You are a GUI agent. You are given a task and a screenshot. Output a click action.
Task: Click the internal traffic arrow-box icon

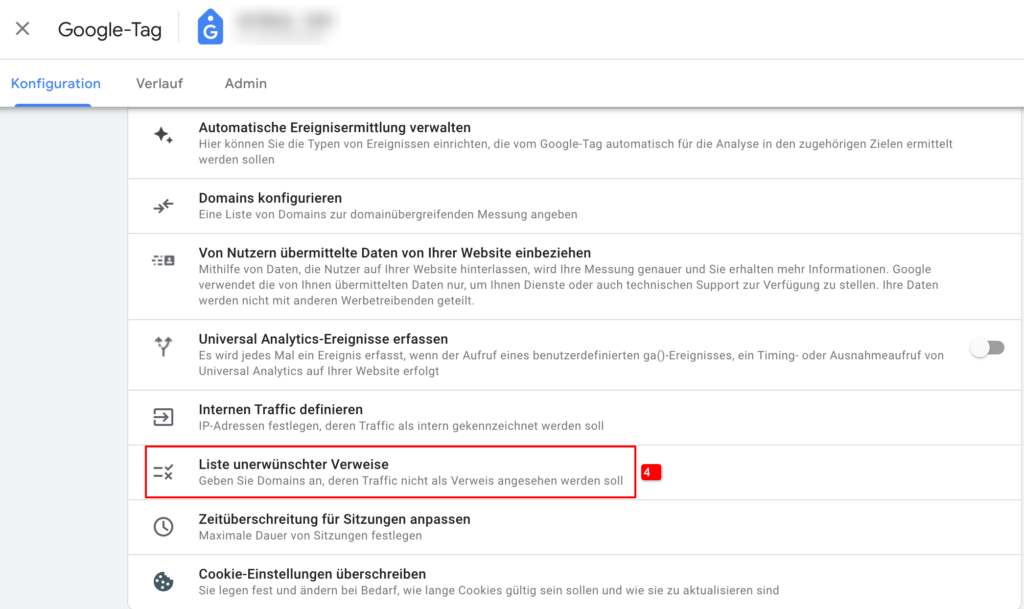click(163, 417)
